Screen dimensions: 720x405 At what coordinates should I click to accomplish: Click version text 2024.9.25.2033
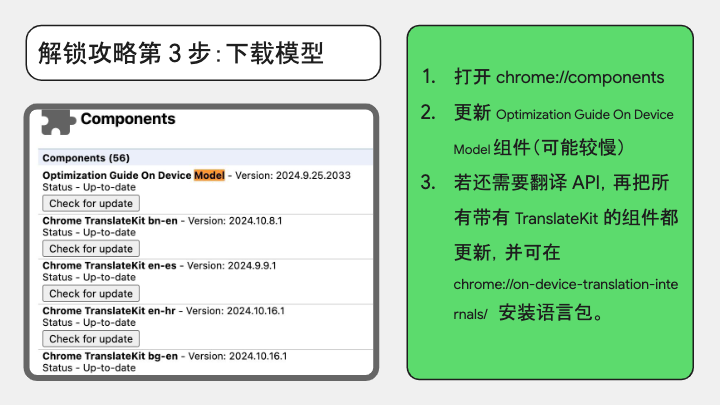pyautogui.click(x=313, y=175)
